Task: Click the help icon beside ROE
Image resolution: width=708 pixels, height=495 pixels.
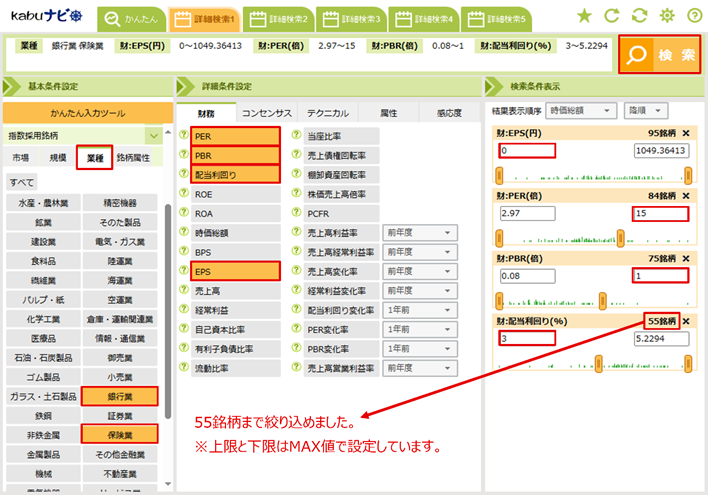Action: (x=183, y=194)
